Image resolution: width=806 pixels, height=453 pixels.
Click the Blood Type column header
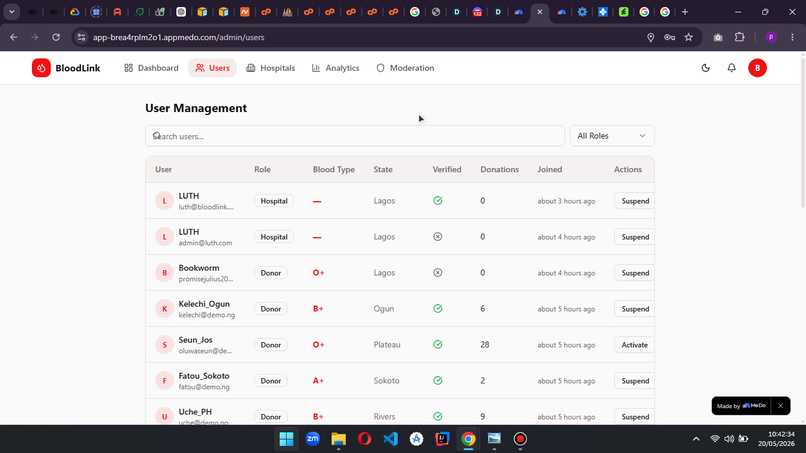pyautogui.click(x=334, y=169)
